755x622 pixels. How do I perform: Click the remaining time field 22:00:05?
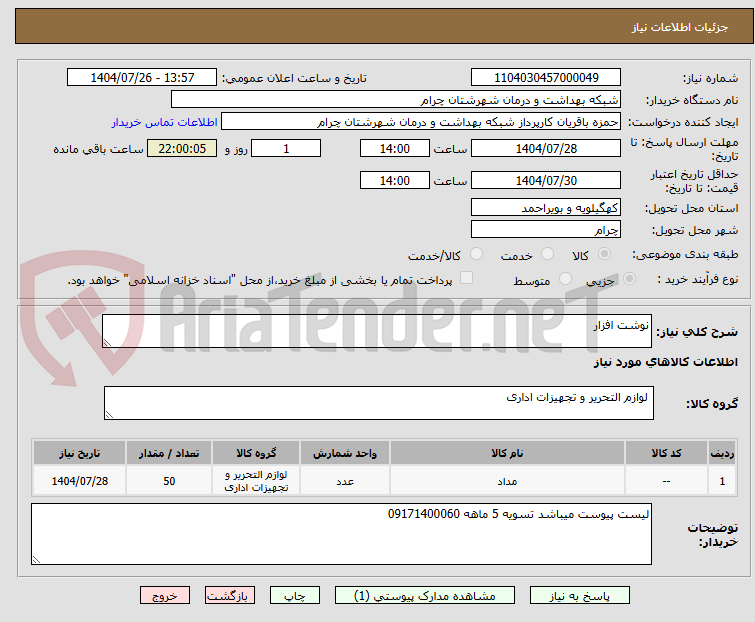pos(182,148)
